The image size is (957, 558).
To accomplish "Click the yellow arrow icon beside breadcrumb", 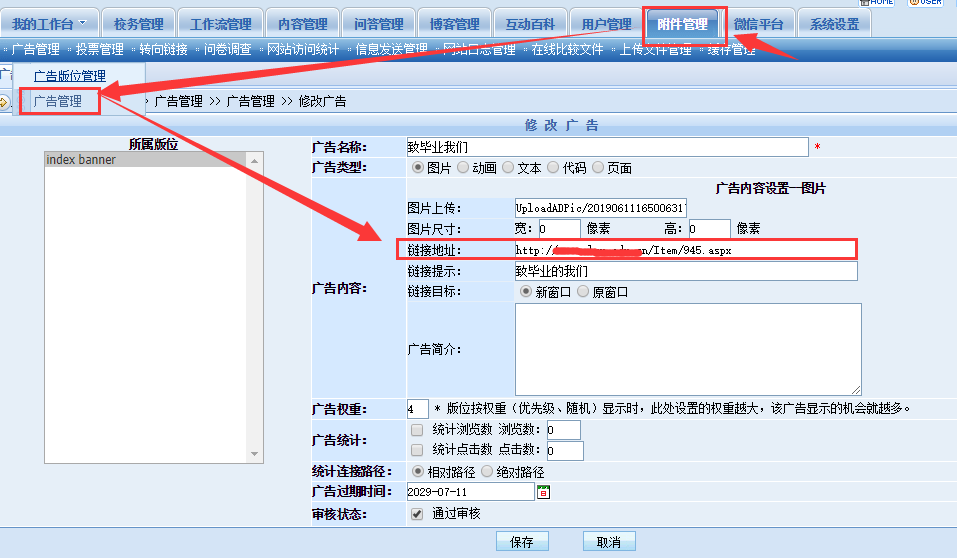I will coord(4,101).
